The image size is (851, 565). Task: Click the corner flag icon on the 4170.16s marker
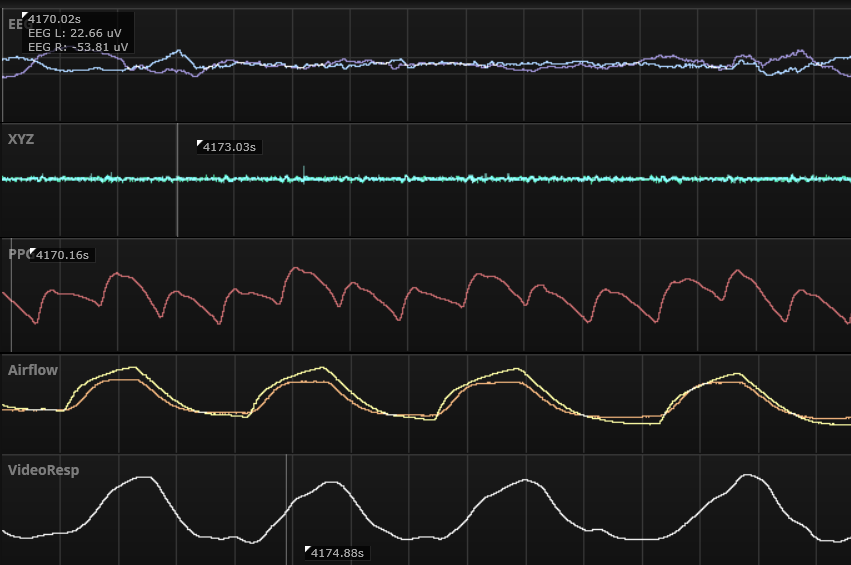pos(33,251)
